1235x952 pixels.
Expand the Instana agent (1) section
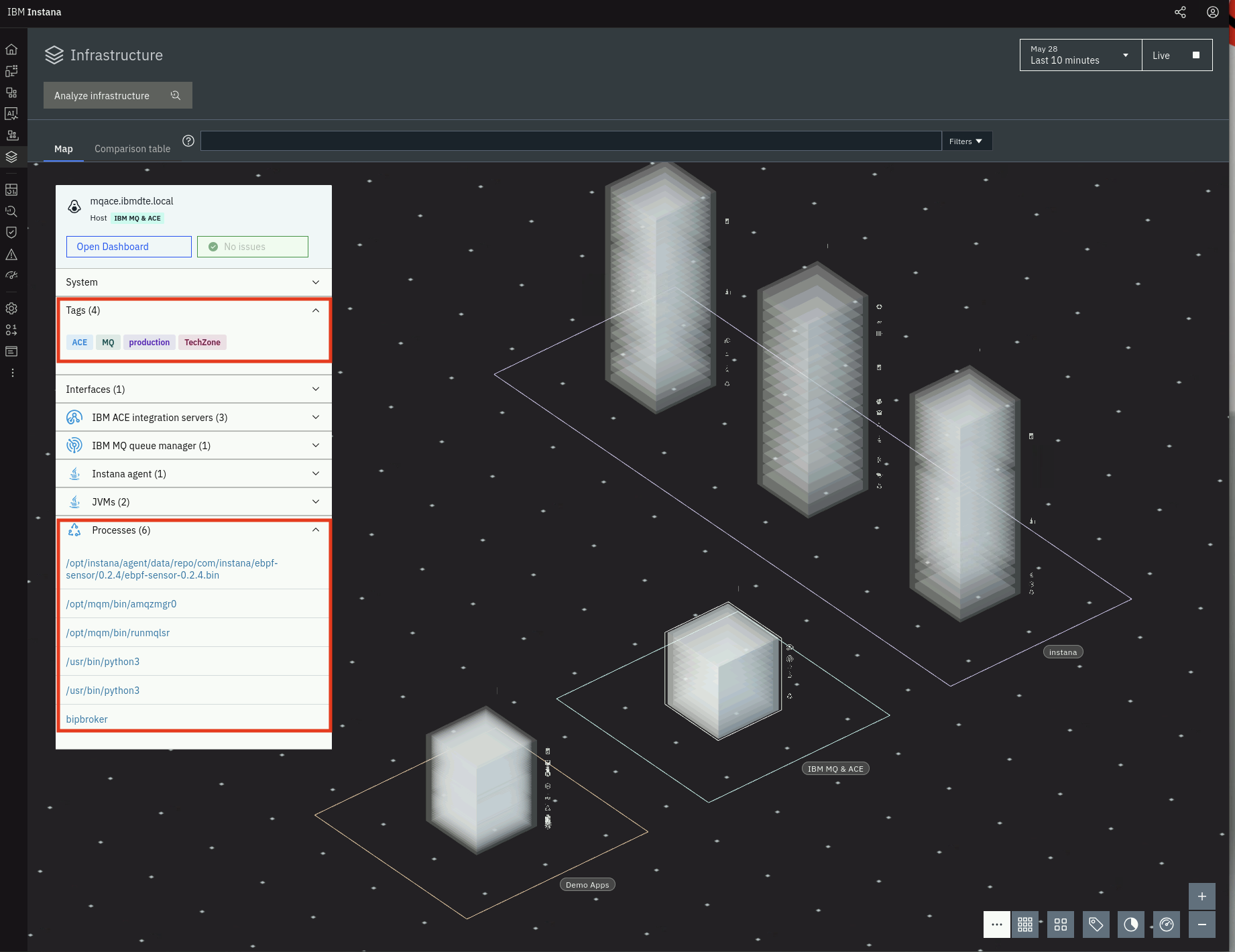(x=194, y=473)
